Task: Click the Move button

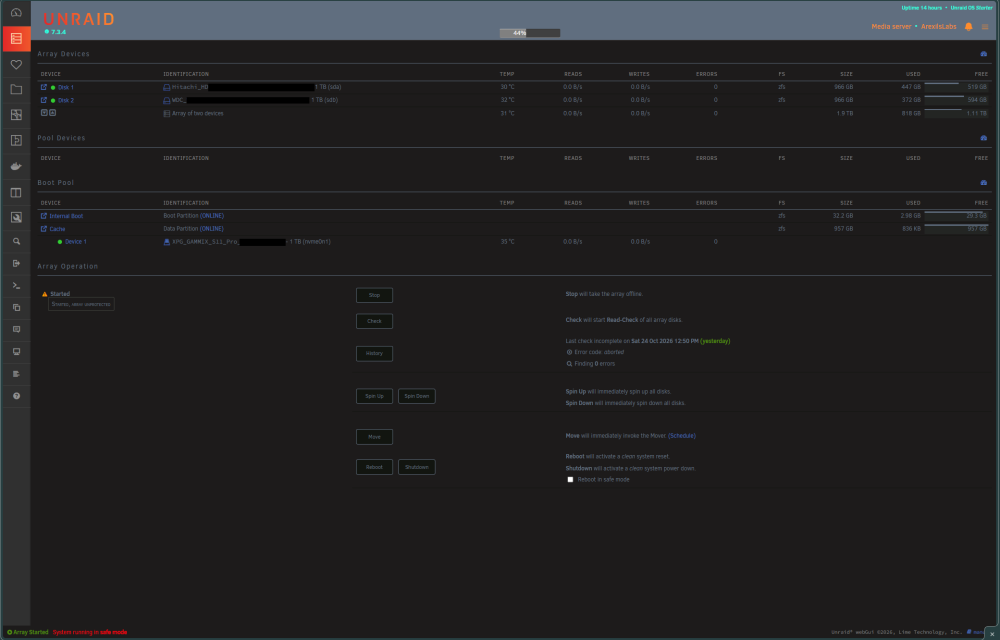Action: pos(374,437)
